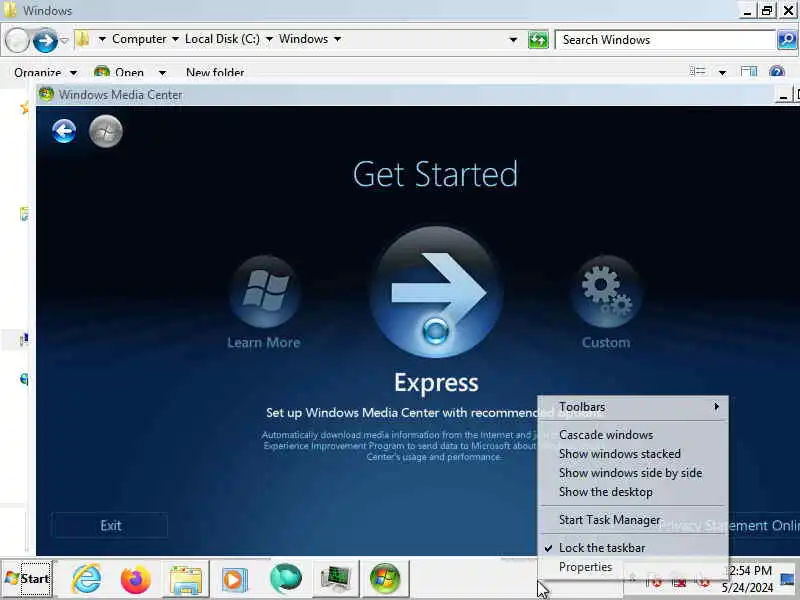Open the address bar history dropdown

513,40
